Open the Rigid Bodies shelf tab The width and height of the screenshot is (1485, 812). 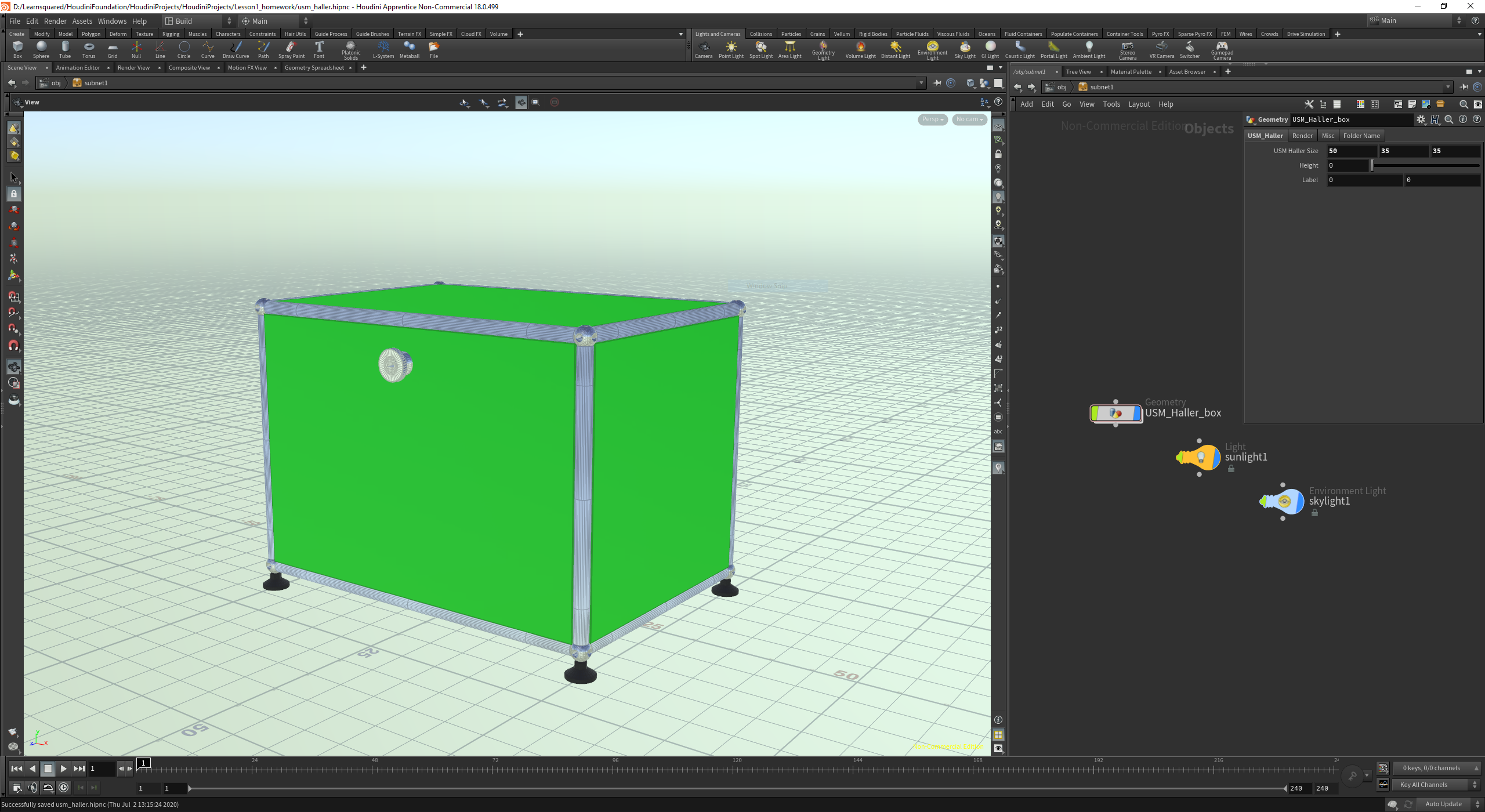point(872,34)
